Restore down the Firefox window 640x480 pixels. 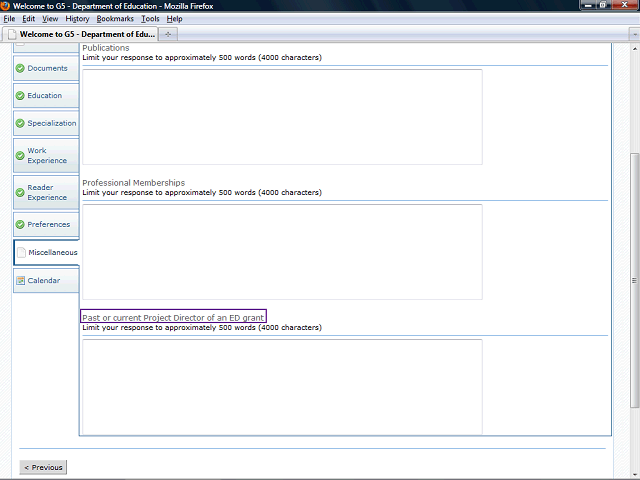click(x=603, y=5)
